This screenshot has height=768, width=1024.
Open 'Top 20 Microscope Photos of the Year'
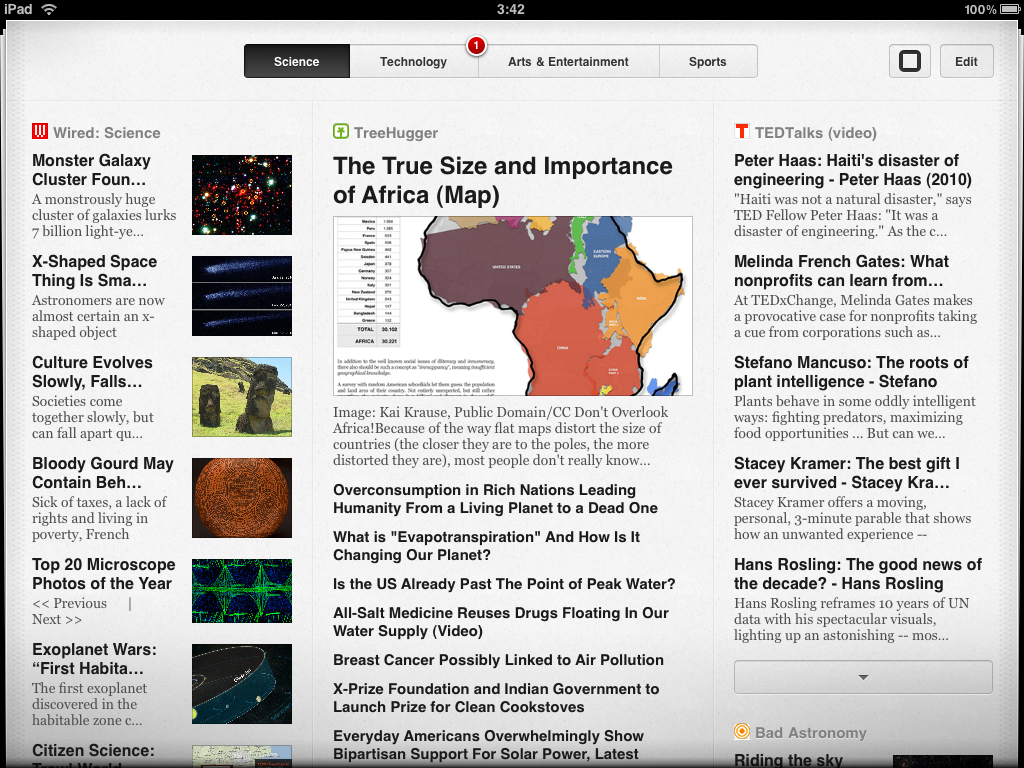pos(104,574)
